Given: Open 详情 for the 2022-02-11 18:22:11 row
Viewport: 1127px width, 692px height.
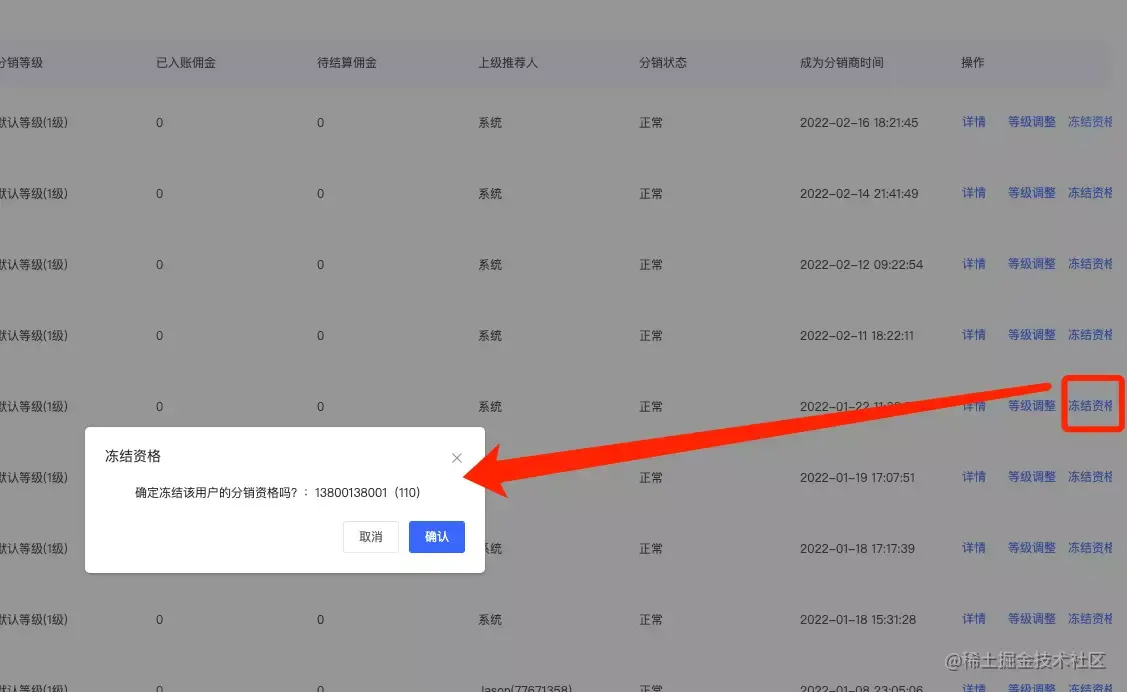Looking at the screenshot, I should [x=974, y=336].
